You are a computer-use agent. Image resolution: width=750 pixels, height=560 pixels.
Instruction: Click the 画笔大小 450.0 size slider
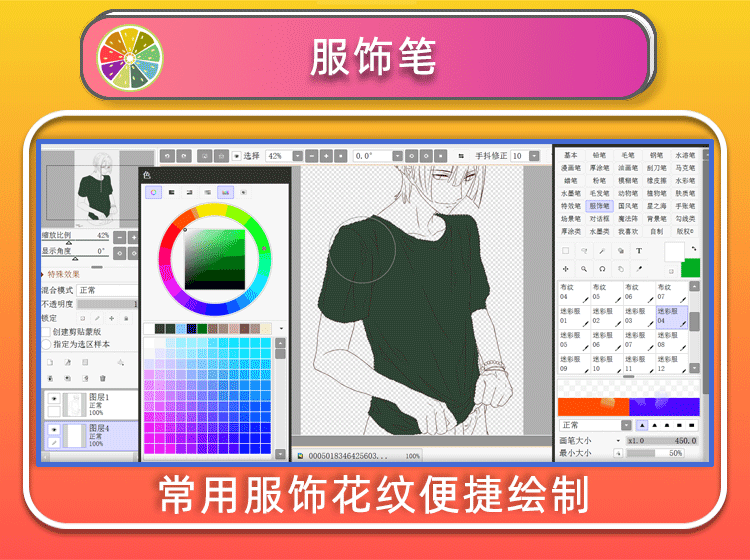coord(662,440)
